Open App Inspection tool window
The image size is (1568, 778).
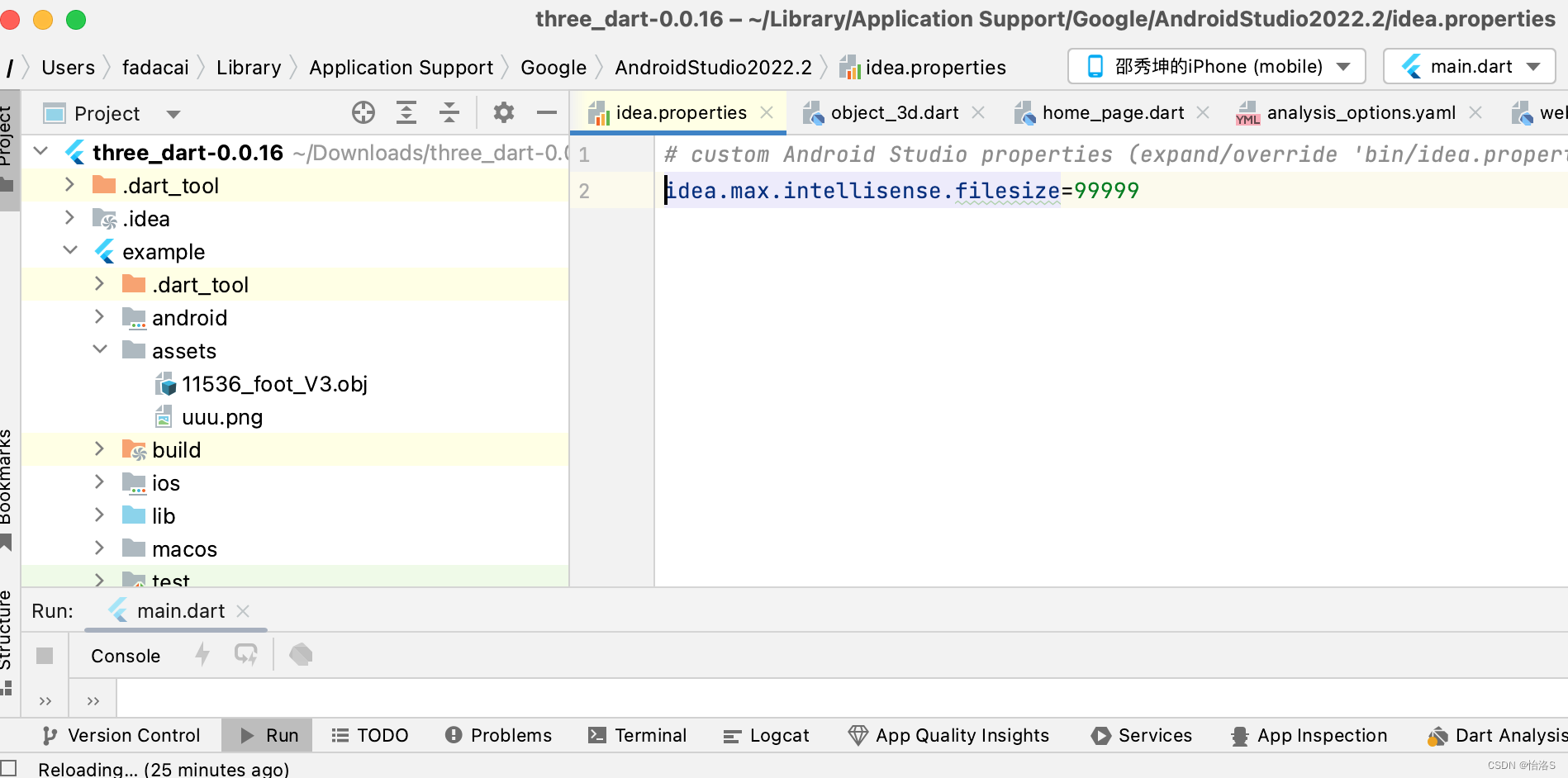click(x=1309, y=735)
